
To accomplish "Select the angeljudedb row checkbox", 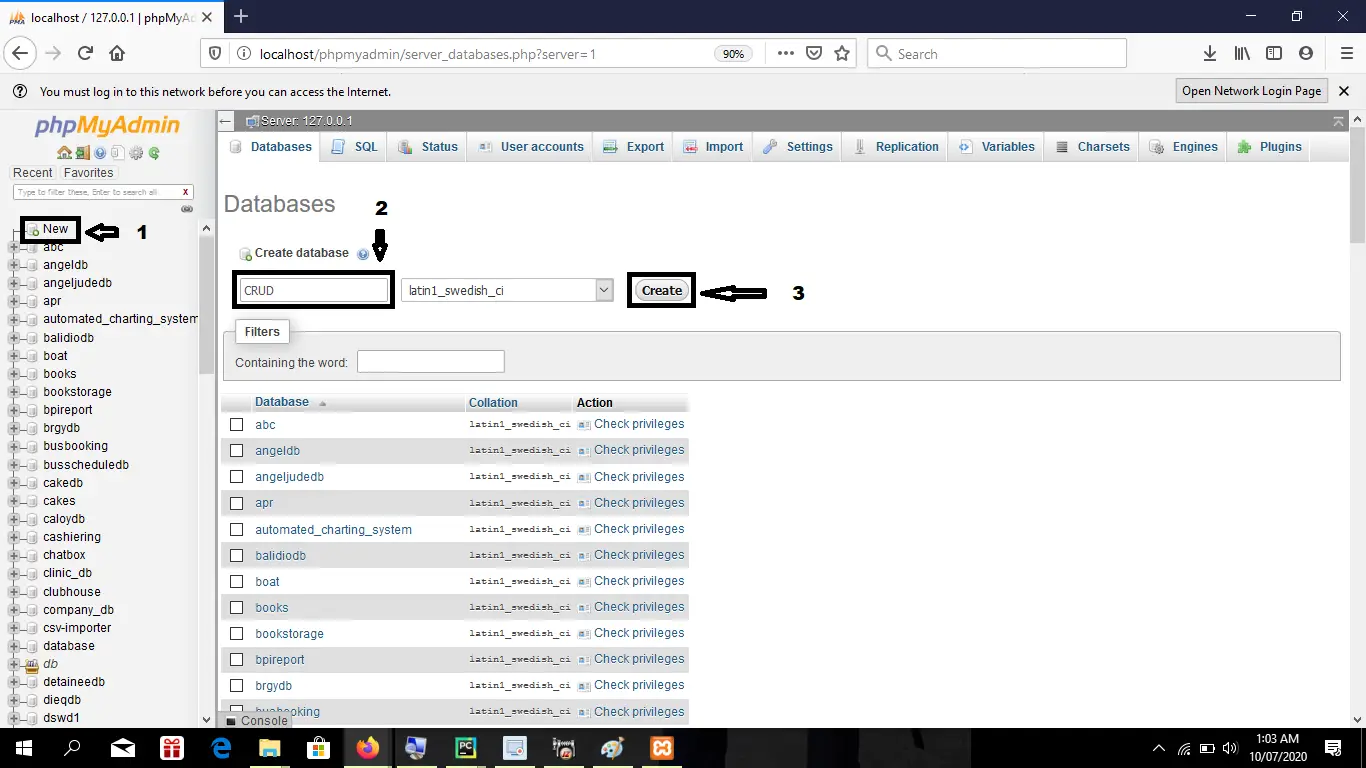I will click(x=237, y=476).
